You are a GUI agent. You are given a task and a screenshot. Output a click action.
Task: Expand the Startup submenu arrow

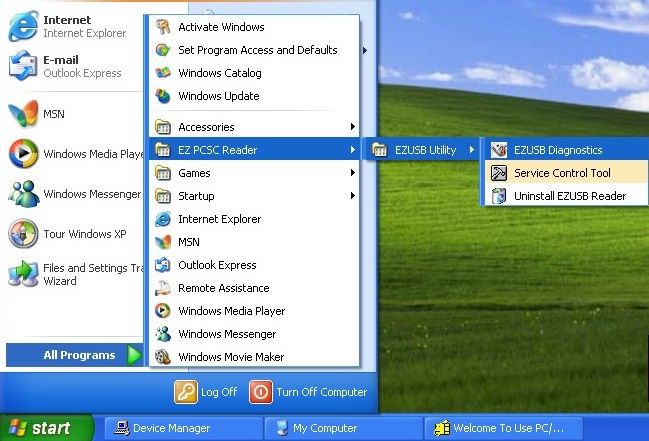353,196
